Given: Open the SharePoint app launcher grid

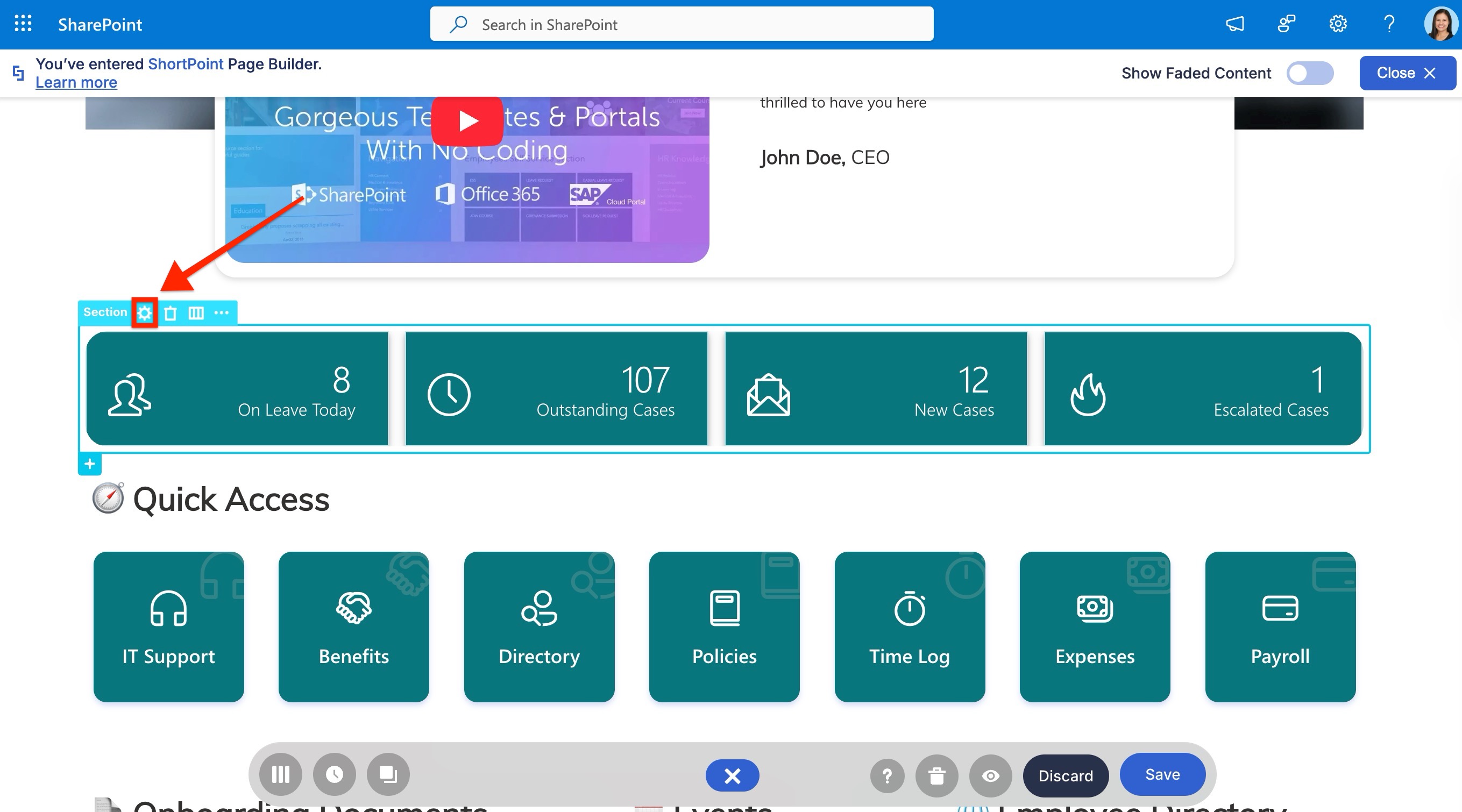Looking at the screenshot, I should pos(23,24).
